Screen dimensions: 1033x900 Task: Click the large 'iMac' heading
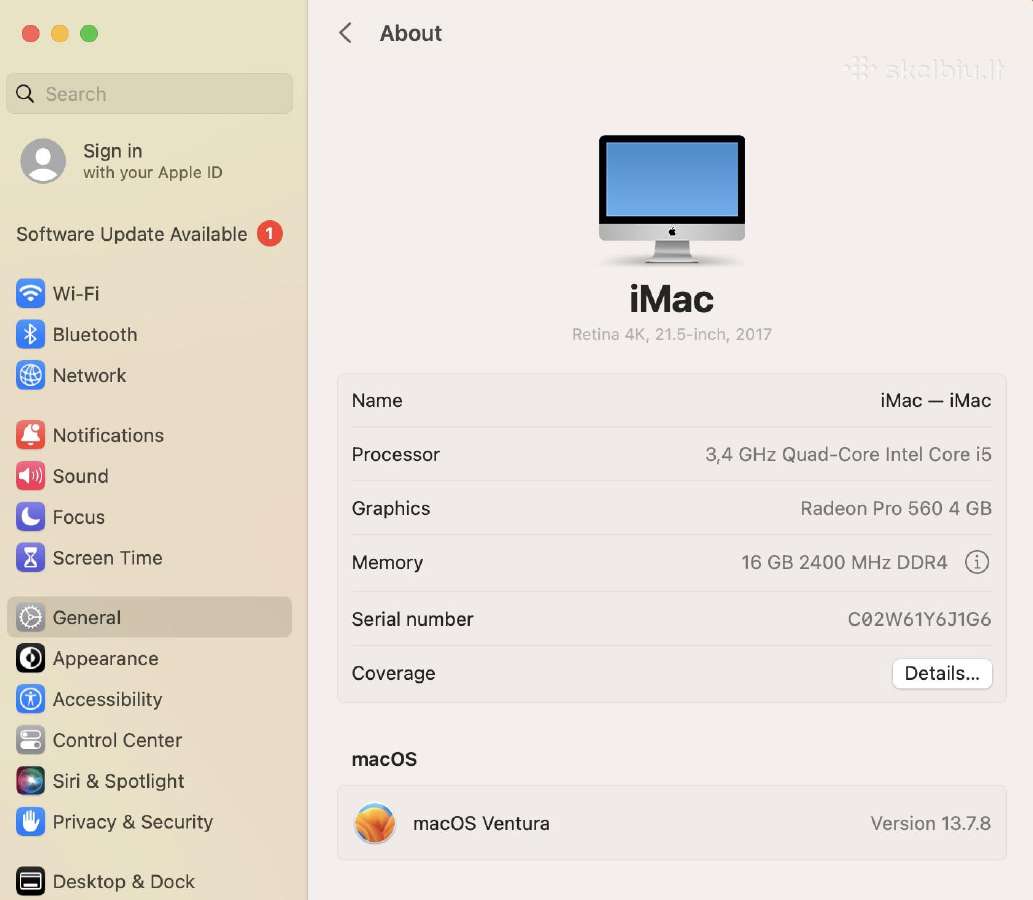pos(671,299)
